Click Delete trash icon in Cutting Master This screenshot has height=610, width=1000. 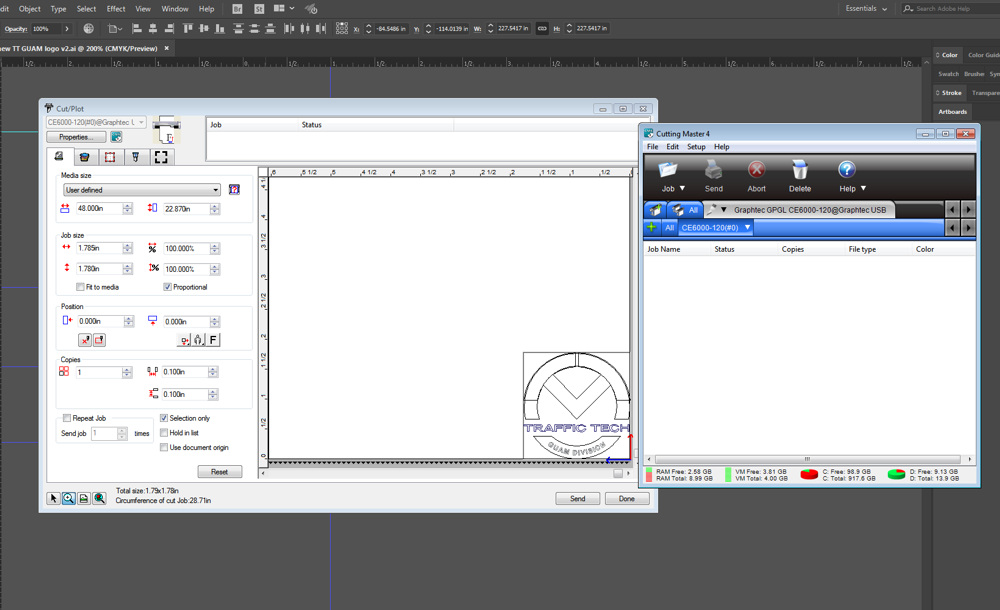pos(800,170)
